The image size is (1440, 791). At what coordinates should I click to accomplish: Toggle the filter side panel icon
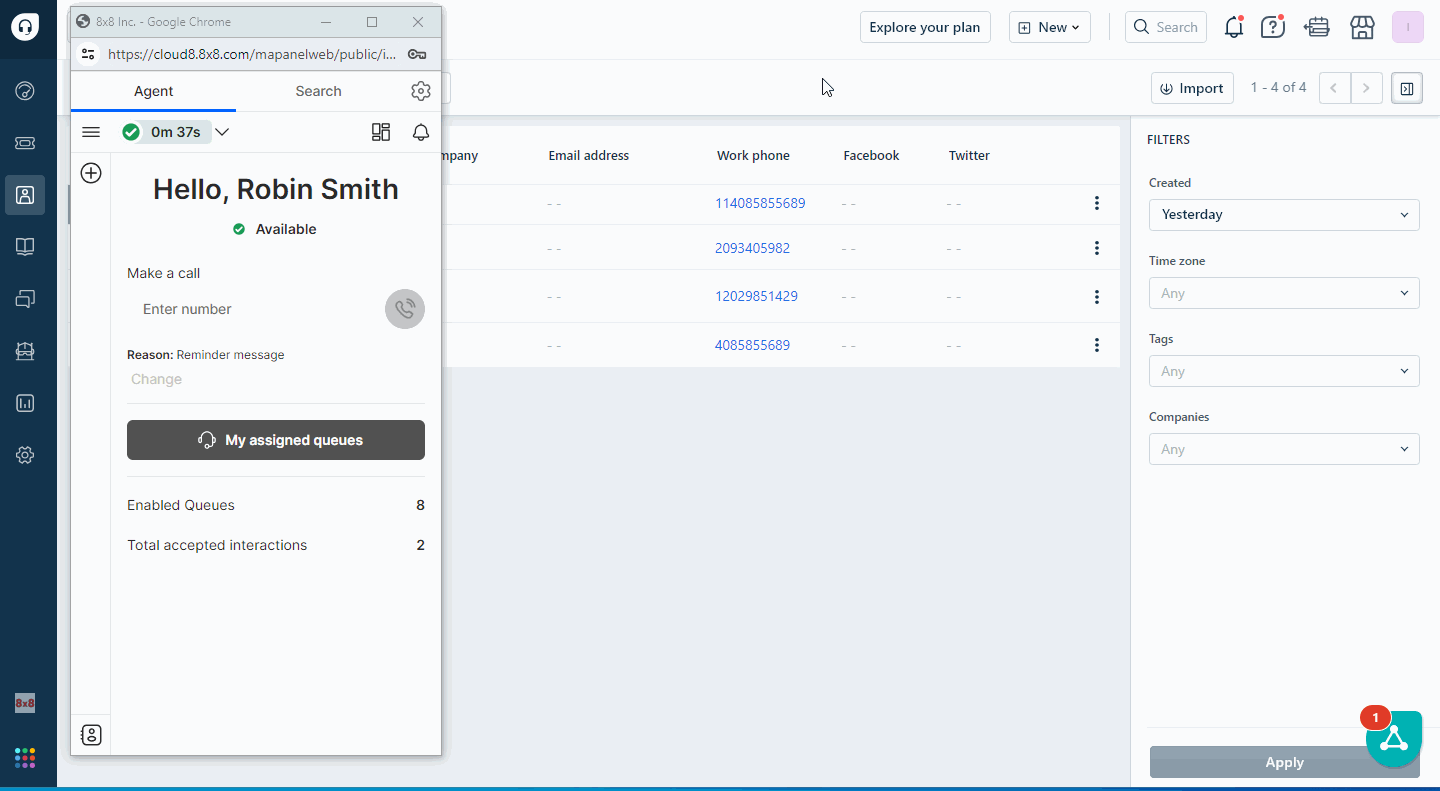(x=1407, y=88)
